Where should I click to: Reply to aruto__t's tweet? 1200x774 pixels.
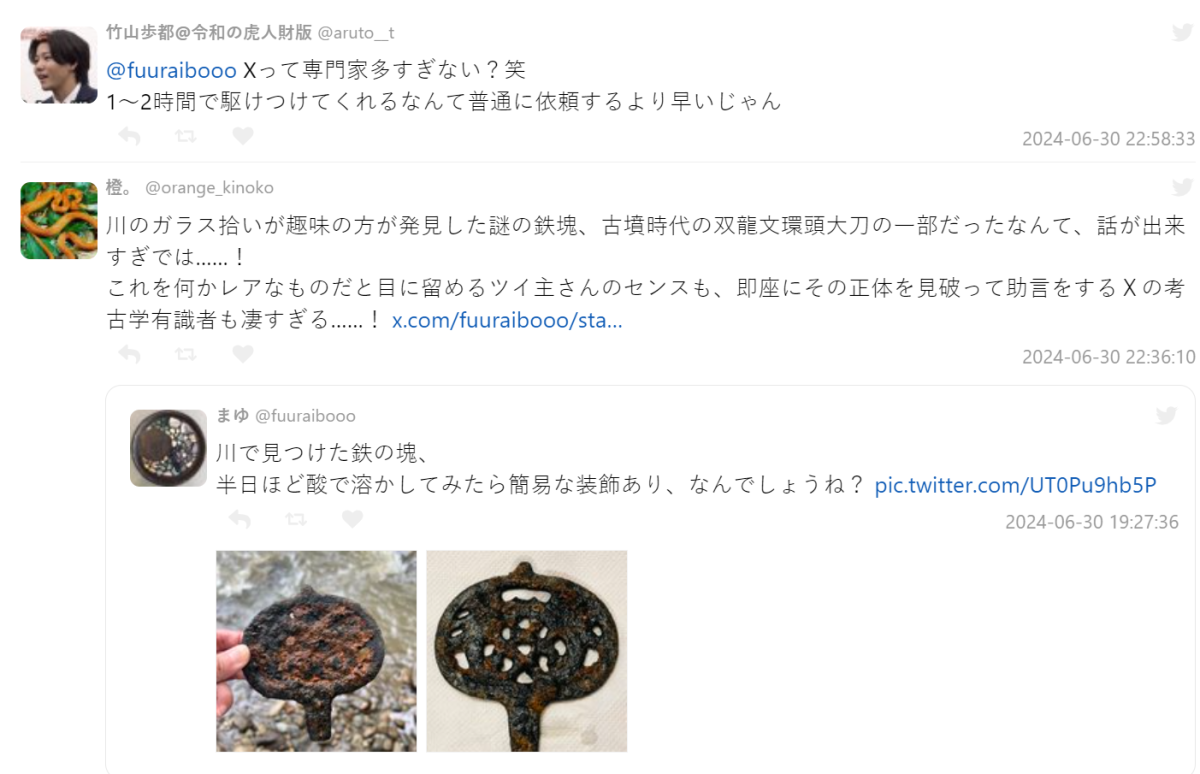129,136
